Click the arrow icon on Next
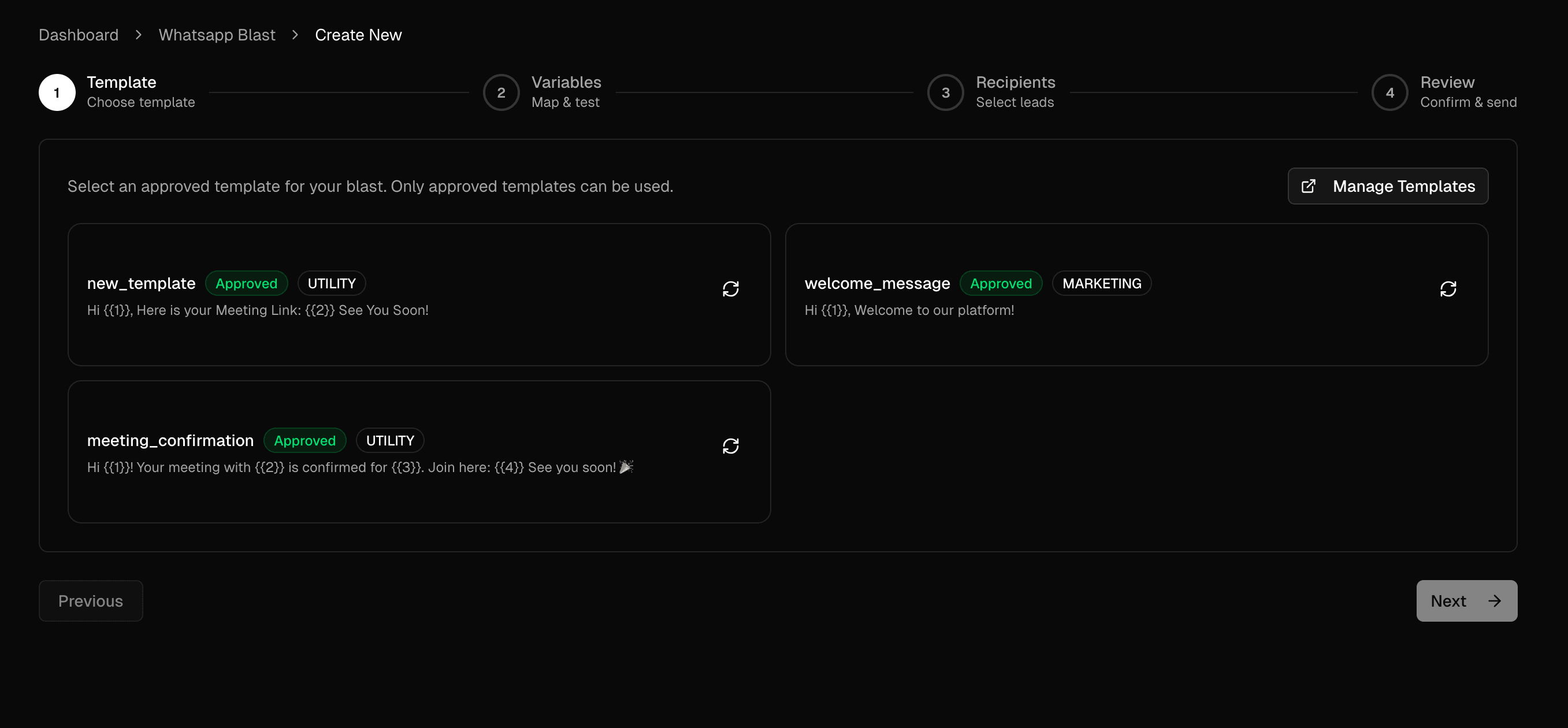The width and height of the screenshot is (1568, 728). (1495, 601)
